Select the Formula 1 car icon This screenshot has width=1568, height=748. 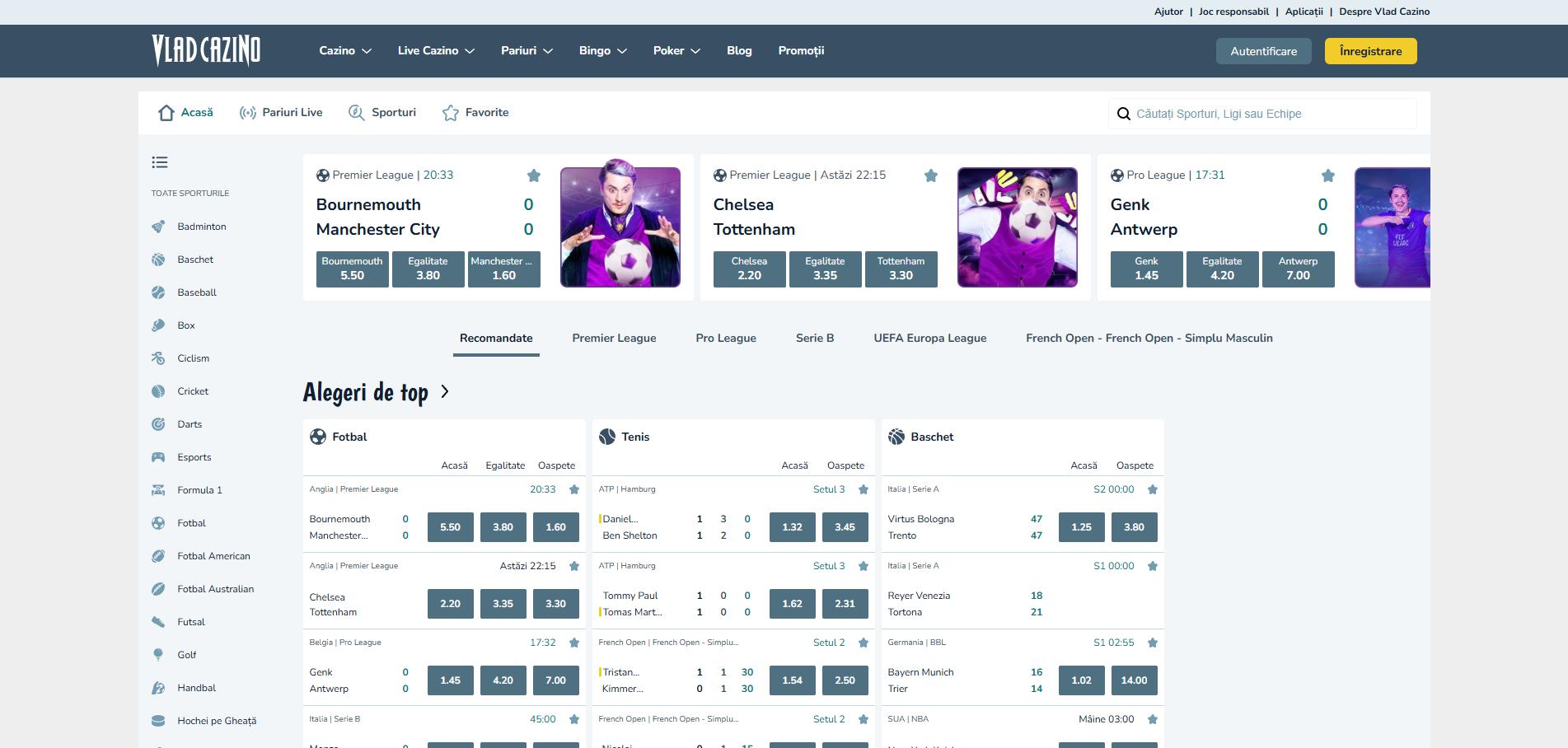coord(158,490)
